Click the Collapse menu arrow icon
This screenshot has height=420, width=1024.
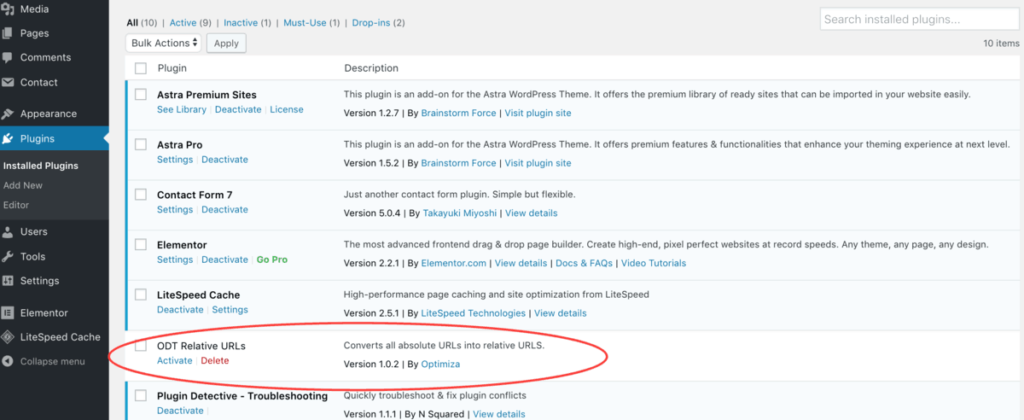(7, 361)
